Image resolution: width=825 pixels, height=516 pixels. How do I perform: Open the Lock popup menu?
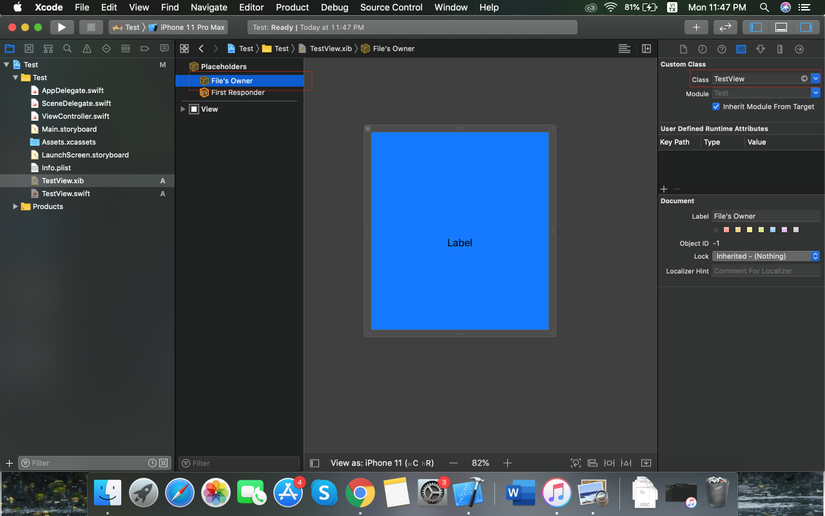click(766, 256)
